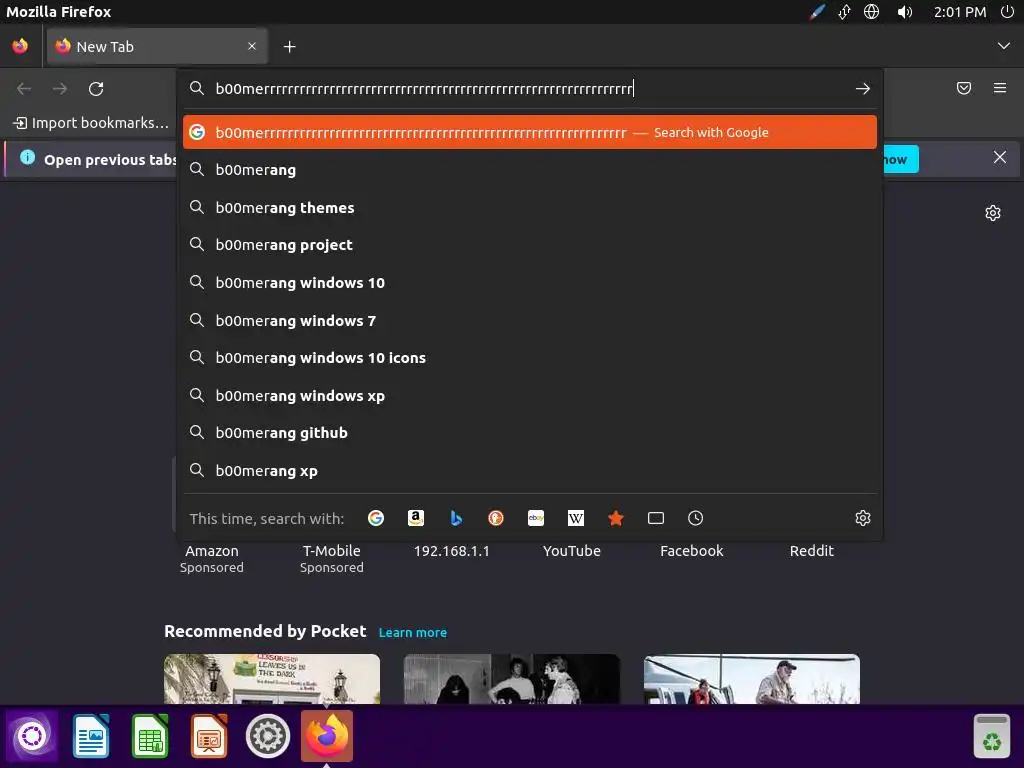Open 192.168.1.1 shortcut
1024x768 pixels.
[451, 551]
